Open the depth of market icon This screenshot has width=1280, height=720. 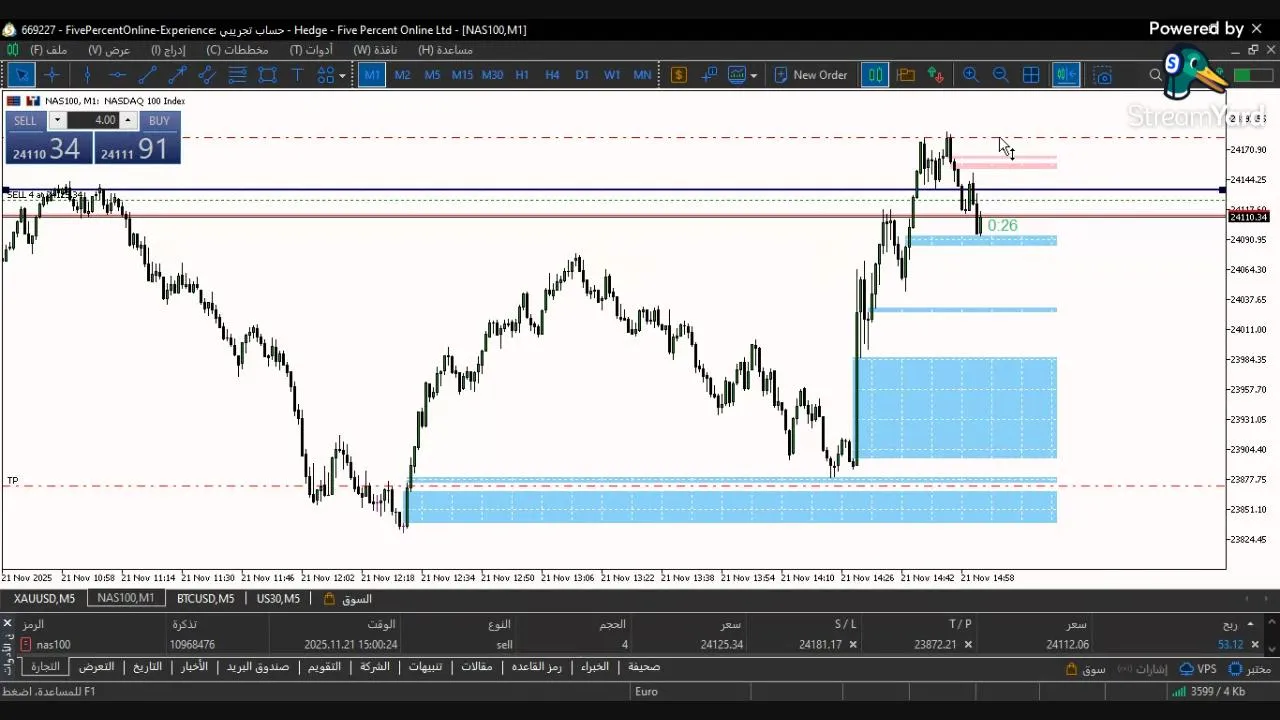(709, 75)
